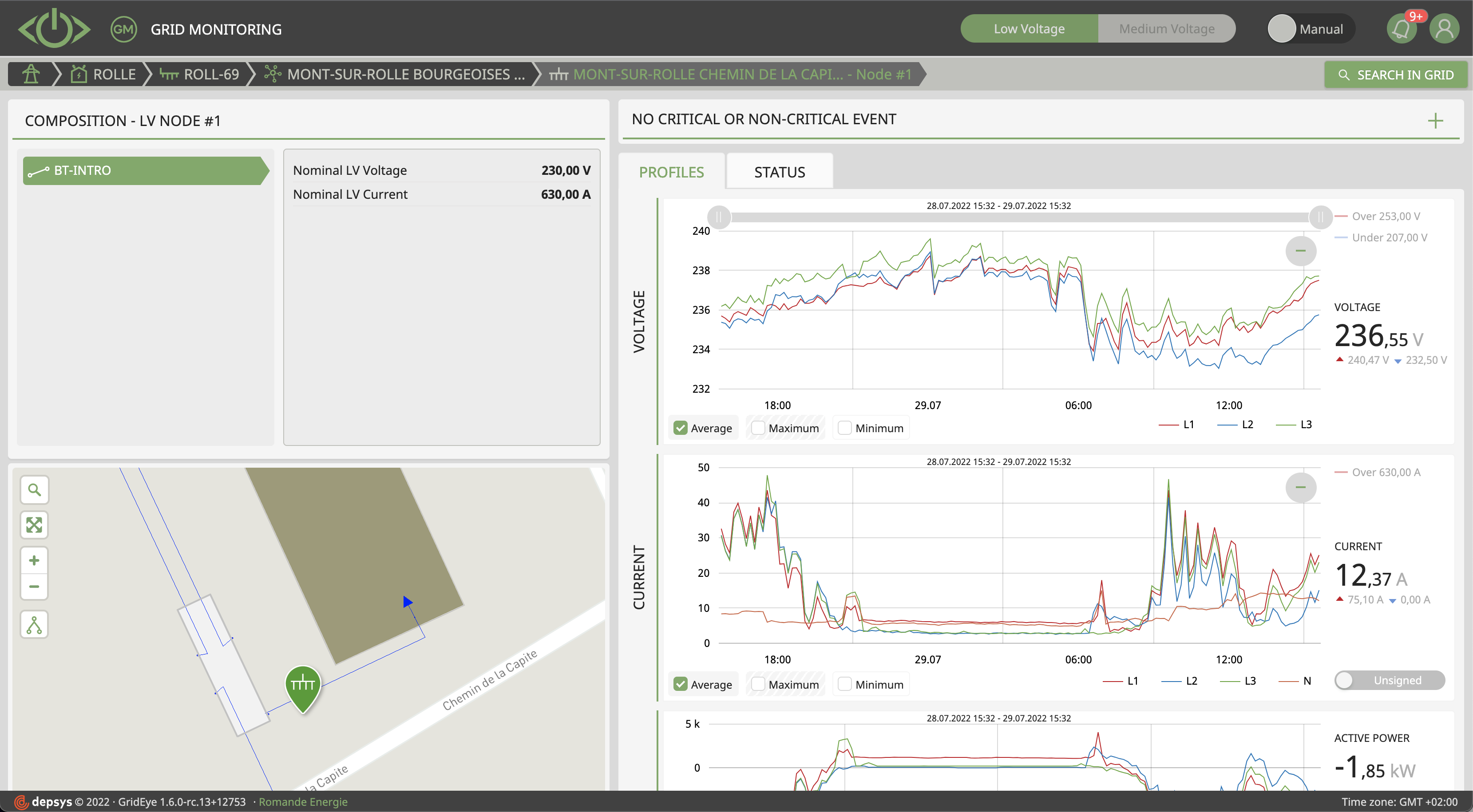Select the map magnifier search icon
This screenshot has height=812, width=1473.
pos(34,489)
